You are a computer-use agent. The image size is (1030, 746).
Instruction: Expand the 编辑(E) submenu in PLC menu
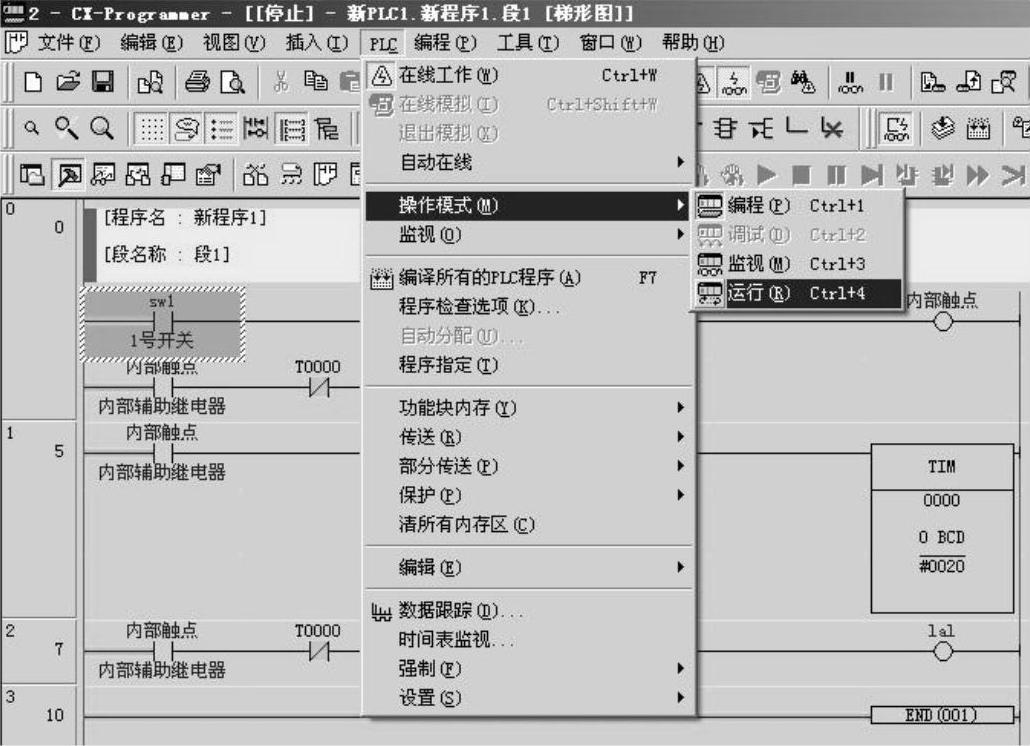click(x=529, y=567)
